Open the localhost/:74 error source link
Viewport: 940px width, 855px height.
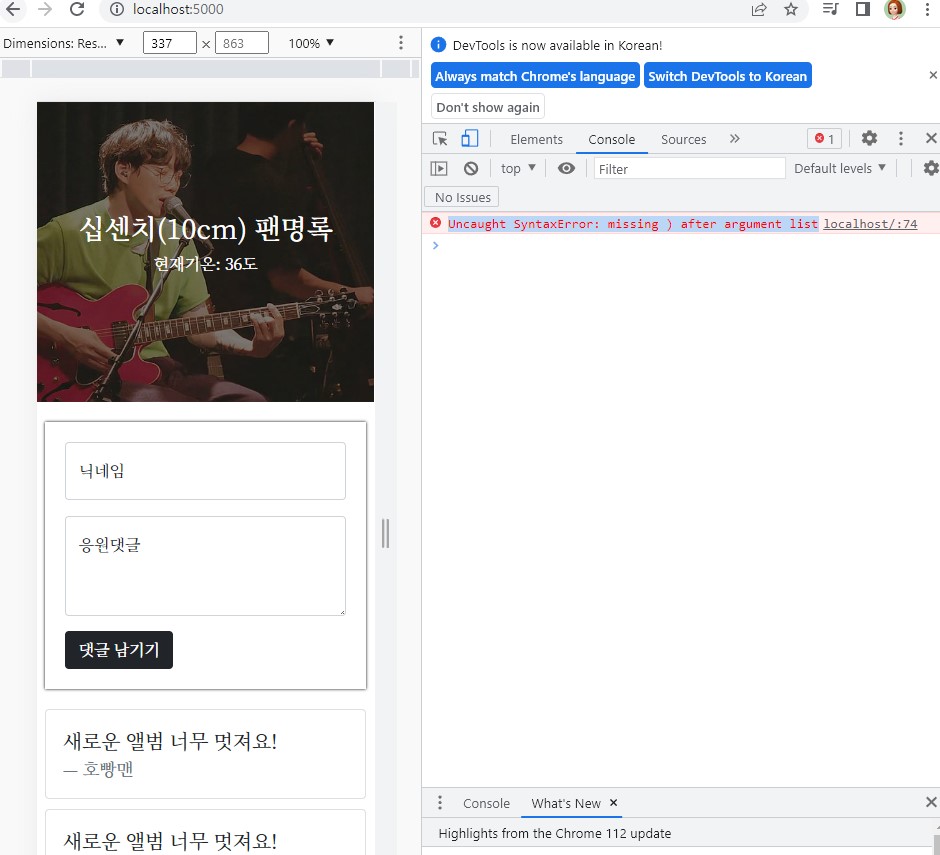[x=870, y=224]
